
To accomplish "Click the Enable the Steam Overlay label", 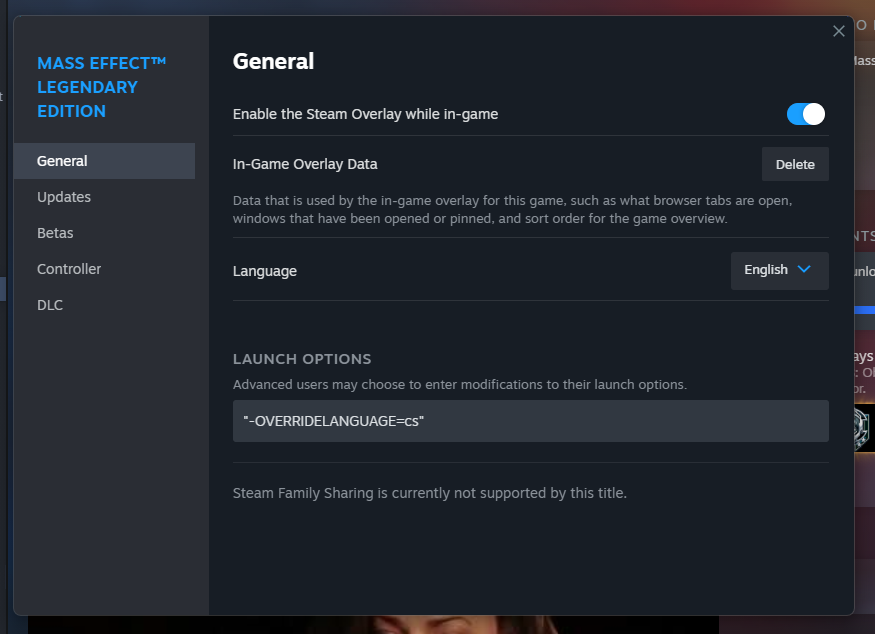I will pyautogui.click(x=366, y=114).
